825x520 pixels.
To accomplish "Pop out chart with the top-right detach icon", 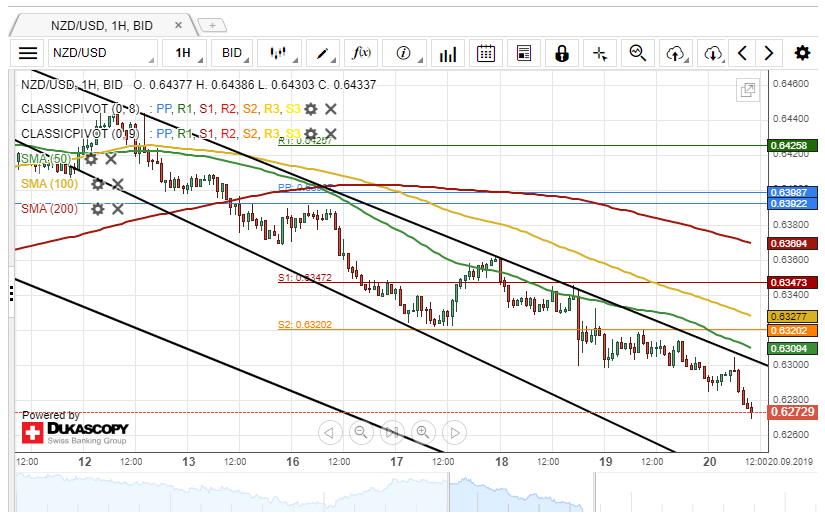I will (x=747, y=91).
